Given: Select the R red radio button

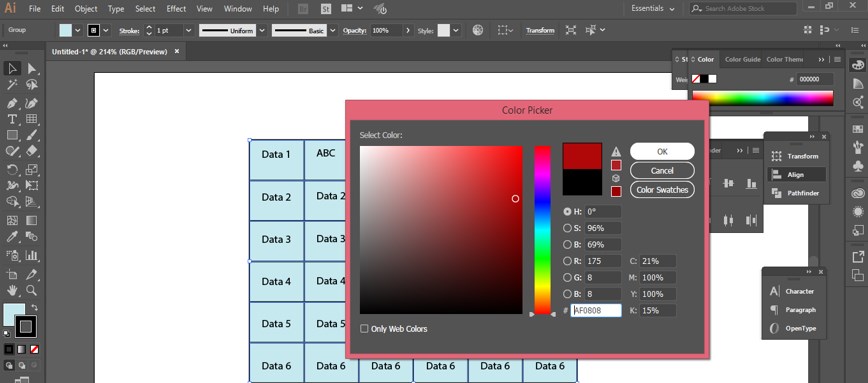Looking at the screenshot, I should pyautogui.click(x=567, y=261).
